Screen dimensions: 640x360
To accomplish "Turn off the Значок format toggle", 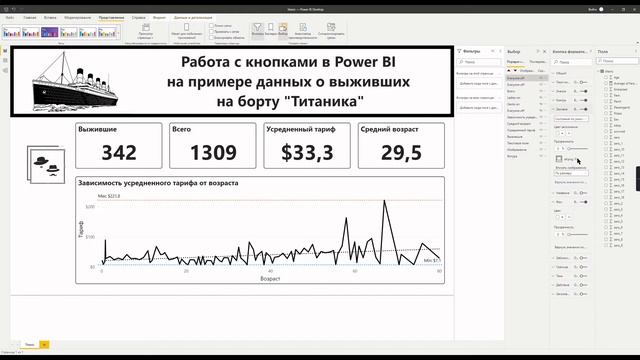I will 584,91.
